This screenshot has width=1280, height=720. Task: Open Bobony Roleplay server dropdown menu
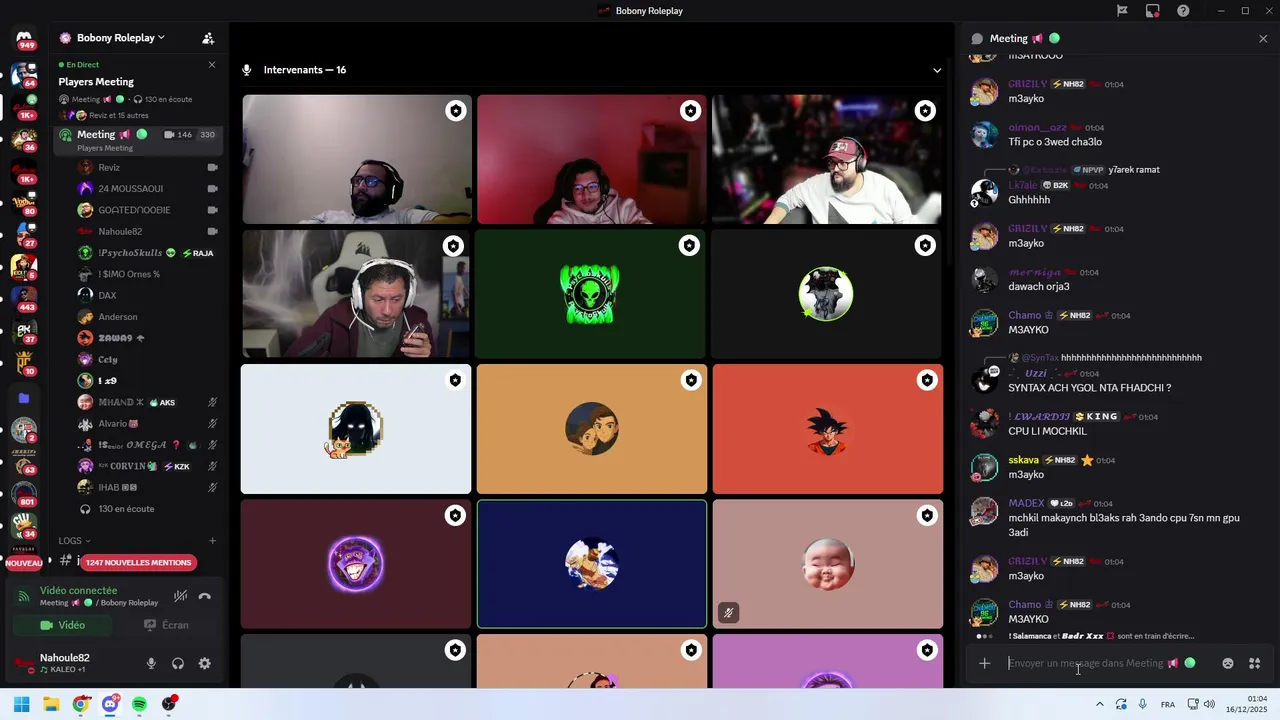(x=121, y=38)
